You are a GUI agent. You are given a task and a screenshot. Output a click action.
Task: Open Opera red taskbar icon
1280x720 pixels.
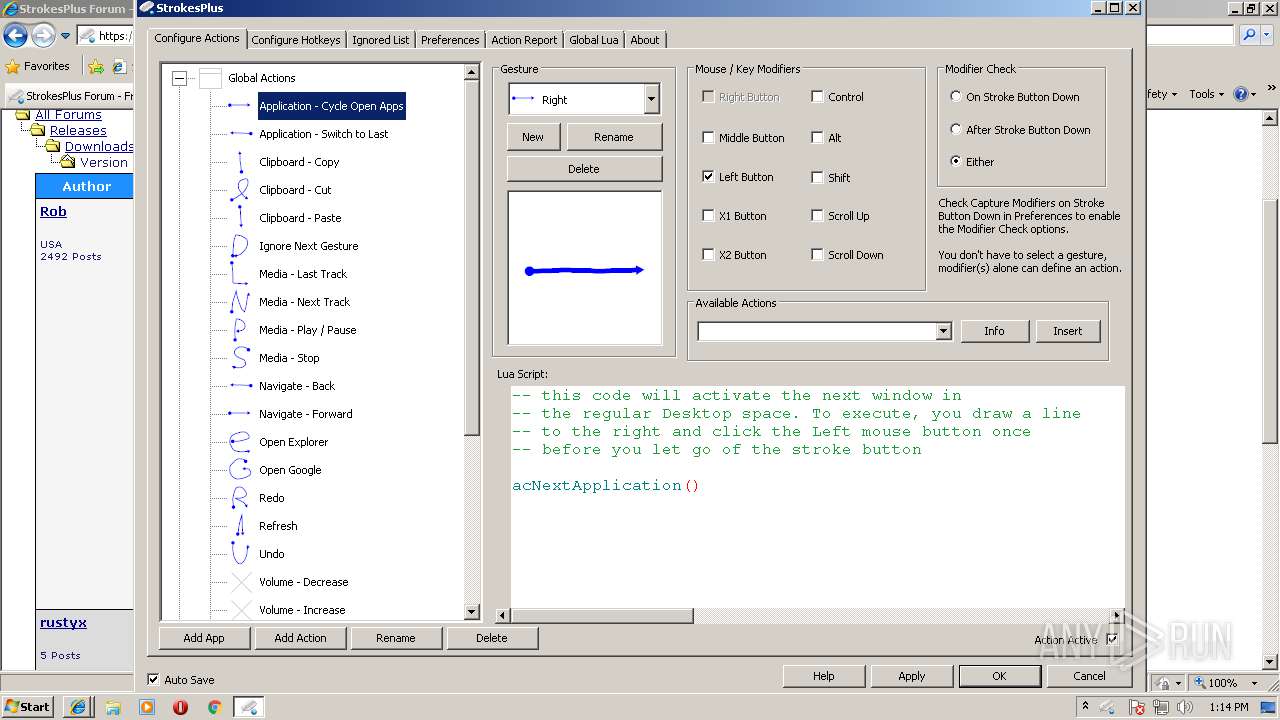coord(181,707)
